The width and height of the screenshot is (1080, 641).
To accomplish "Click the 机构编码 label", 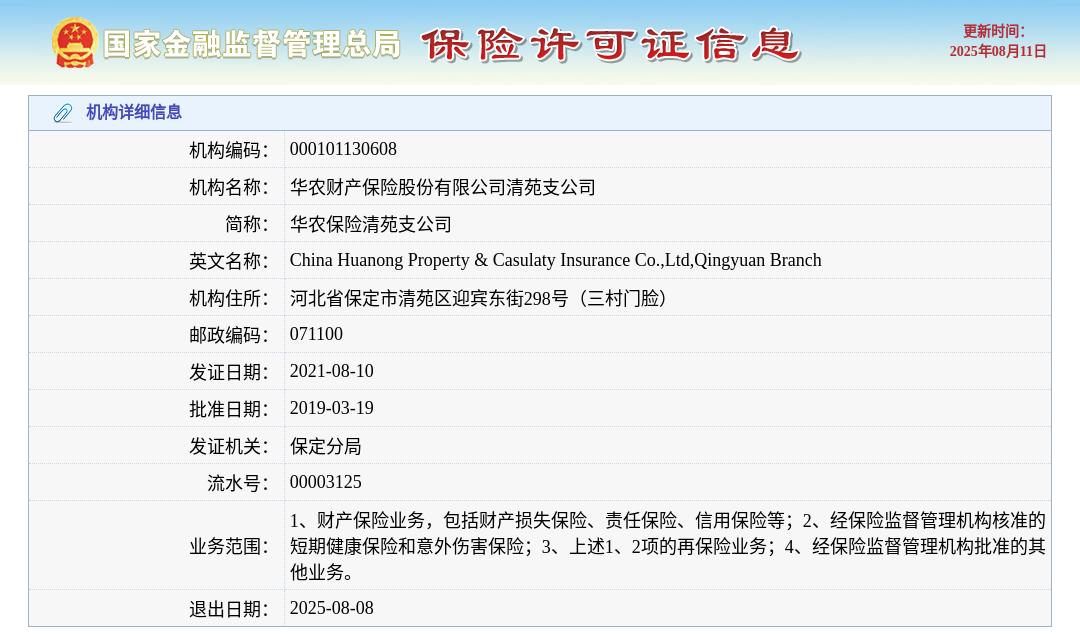I will [x=229, y=149].
